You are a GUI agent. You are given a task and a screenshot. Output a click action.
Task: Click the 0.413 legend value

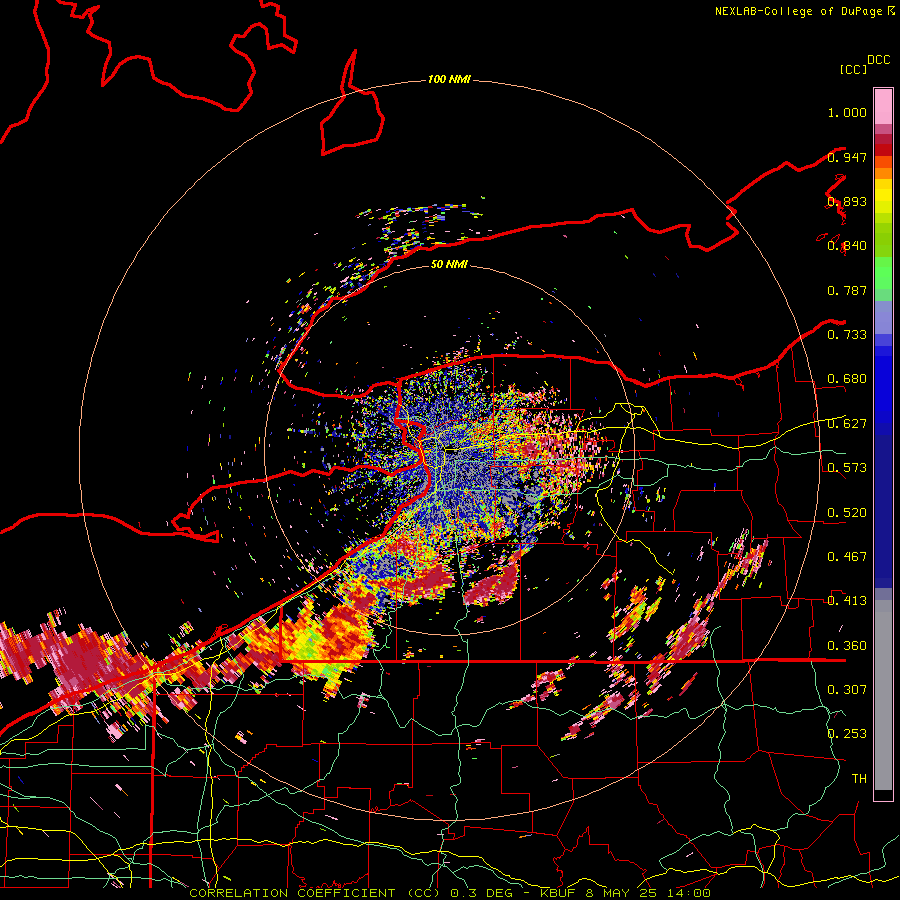847,601
